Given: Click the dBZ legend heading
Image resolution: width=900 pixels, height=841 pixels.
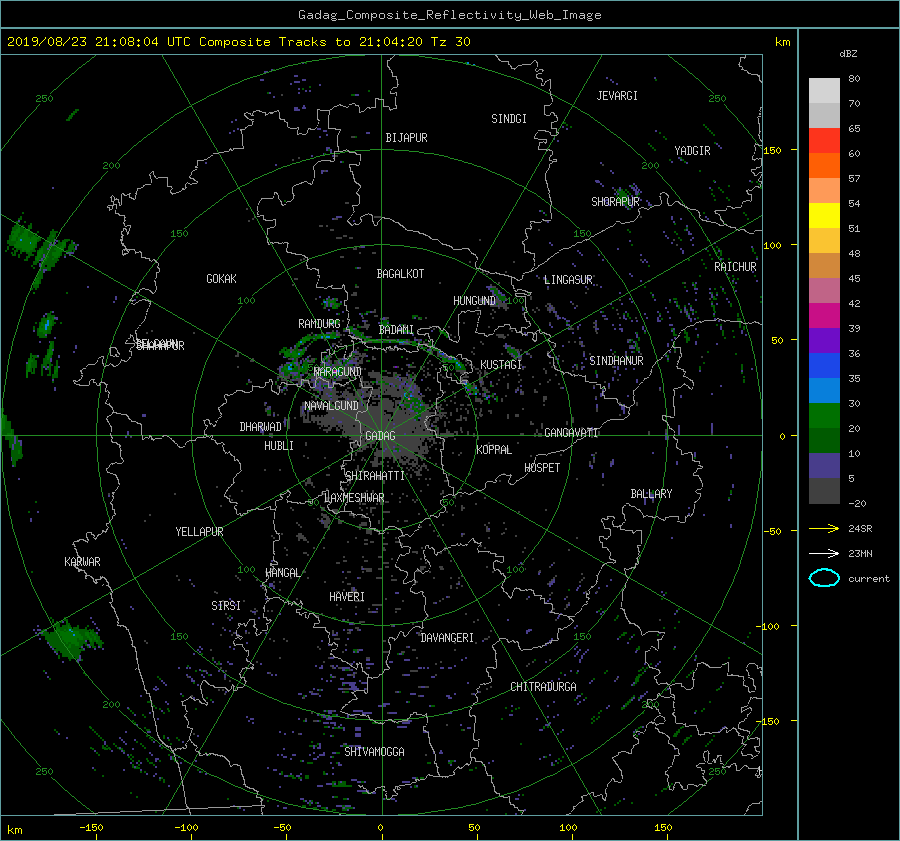Looking at the screenshot, I should (x=848, y=53).
